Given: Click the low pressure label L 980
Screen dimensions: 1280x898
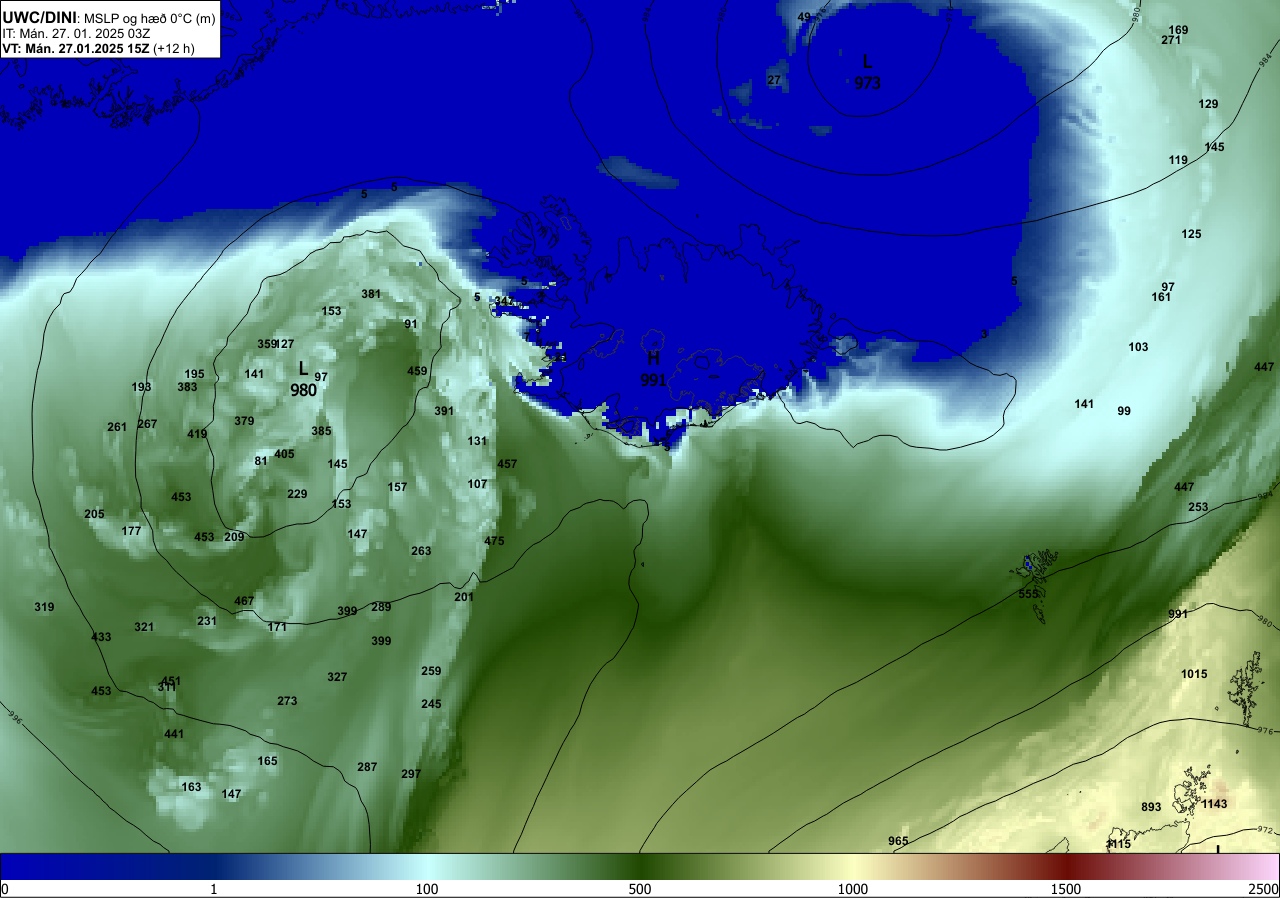Looking at the screenshot, I should pyautogui.click(x=303, y=379).
